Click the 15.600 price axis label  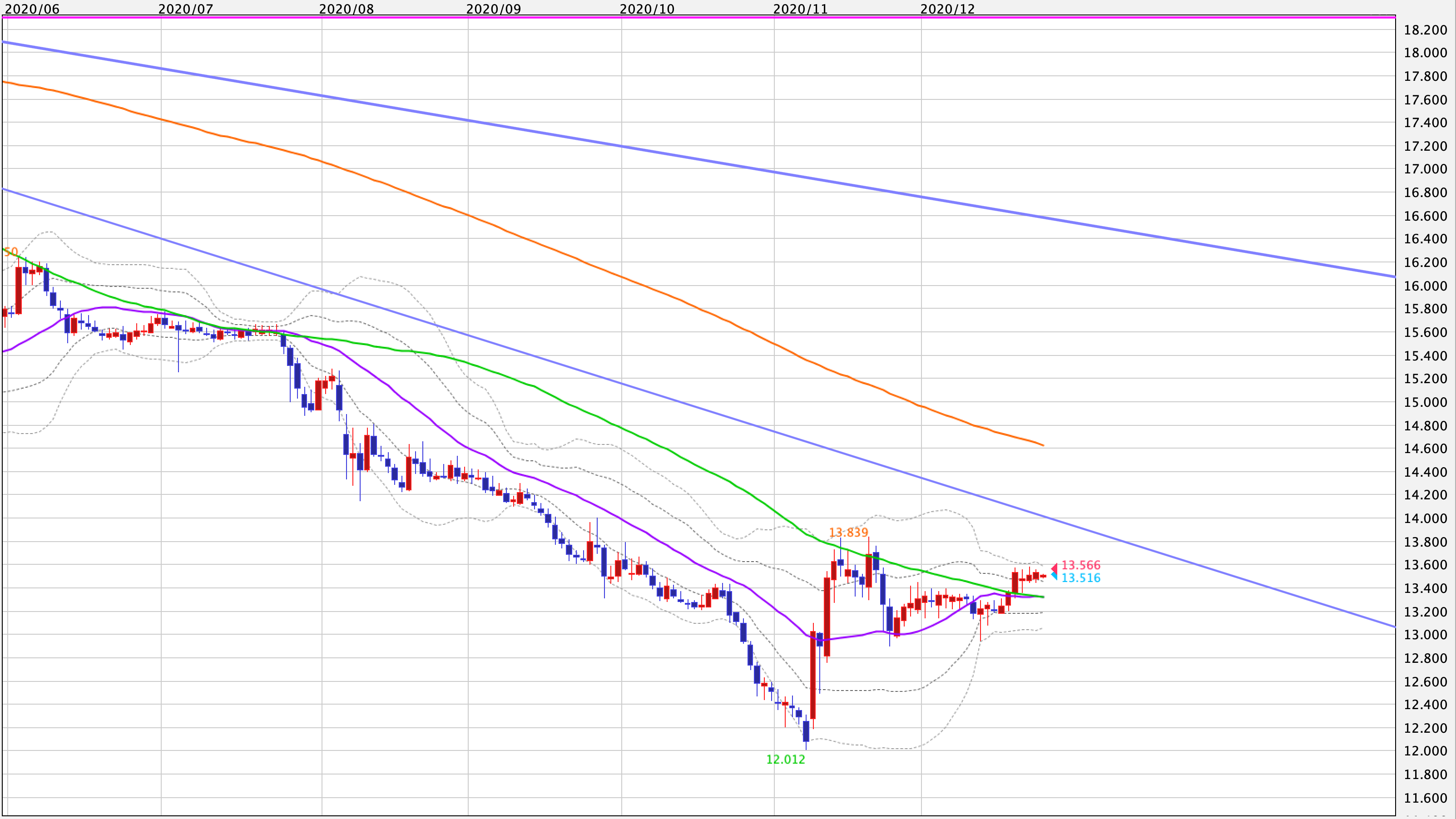[1426, 333]
